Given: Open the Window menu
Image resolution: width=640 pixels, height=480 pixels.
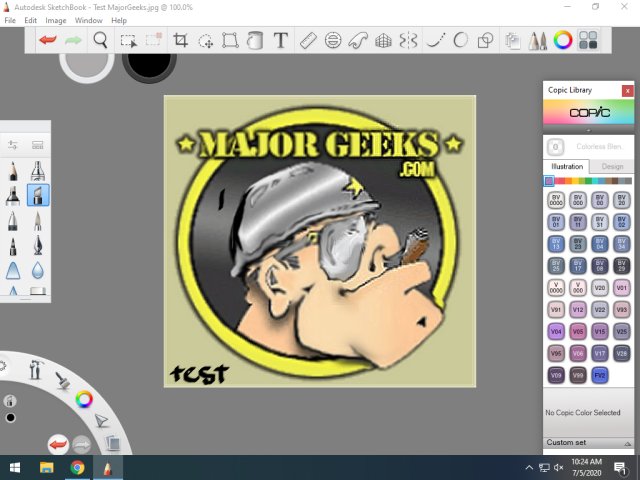Looking at the screenshot, I should click(89, 20).
